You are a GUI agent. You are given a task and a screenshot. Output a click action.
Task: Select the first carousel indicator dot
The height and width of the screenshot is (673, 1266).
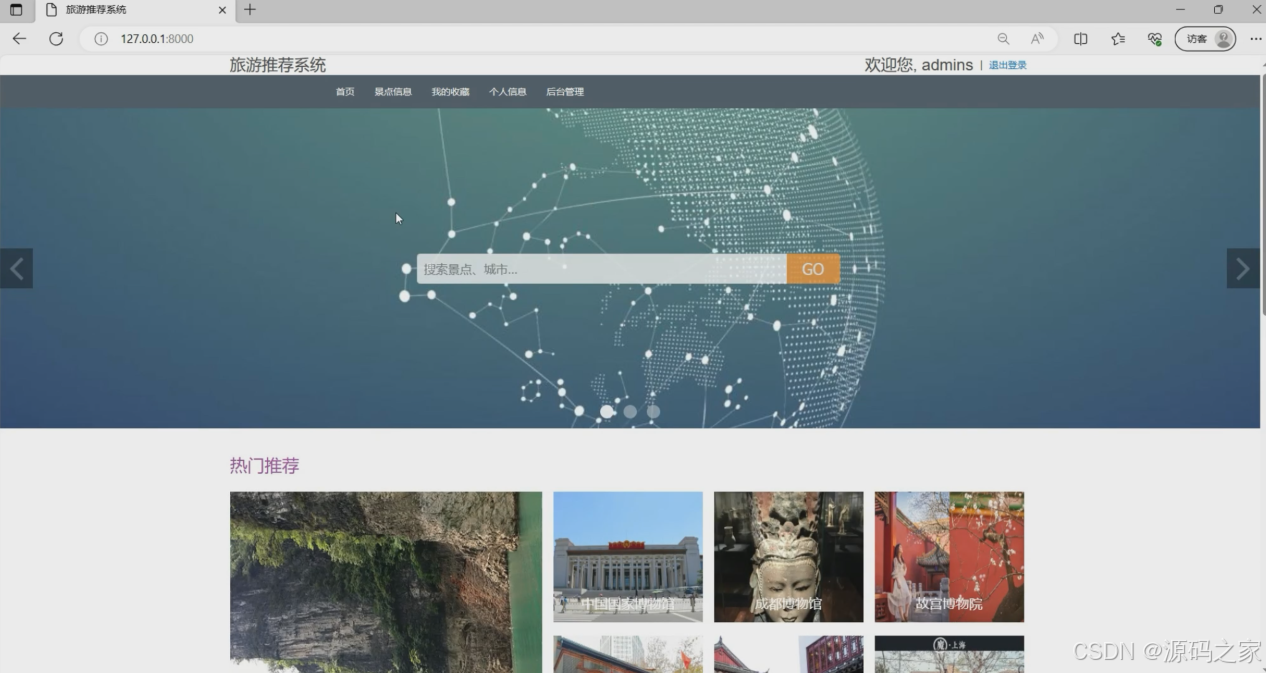tap(607, 411)
